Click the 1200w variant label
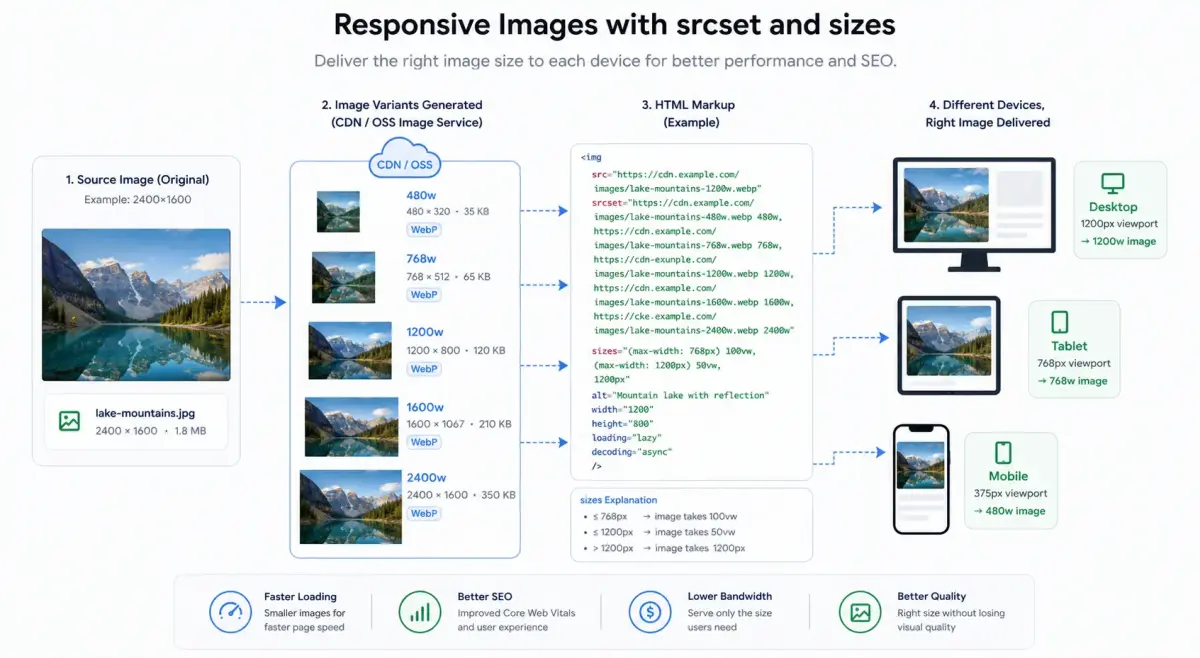Viewport: 1200px width, 658px height. tap(425, 333)
